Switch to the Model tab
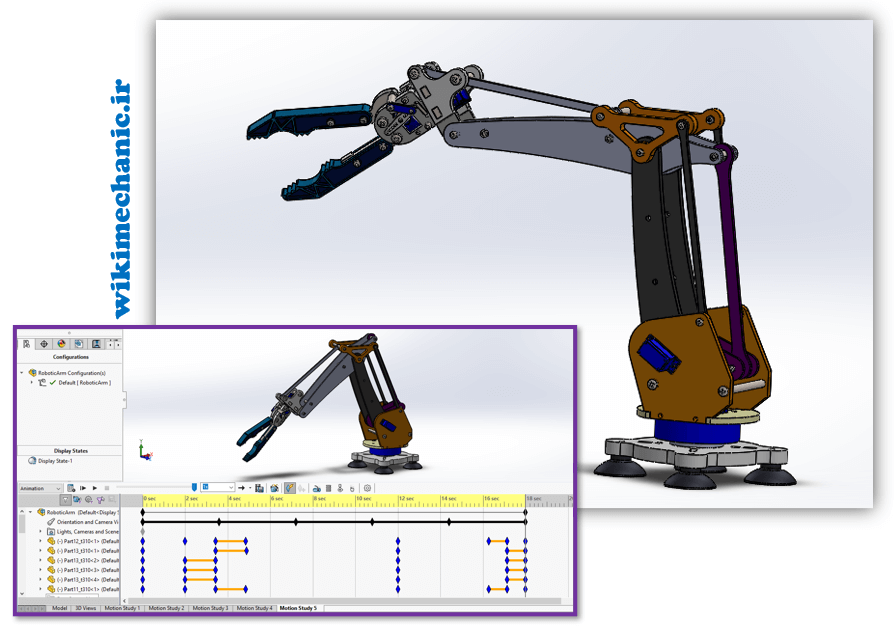The width and height of the screenshot is (896, 629). 59,608
